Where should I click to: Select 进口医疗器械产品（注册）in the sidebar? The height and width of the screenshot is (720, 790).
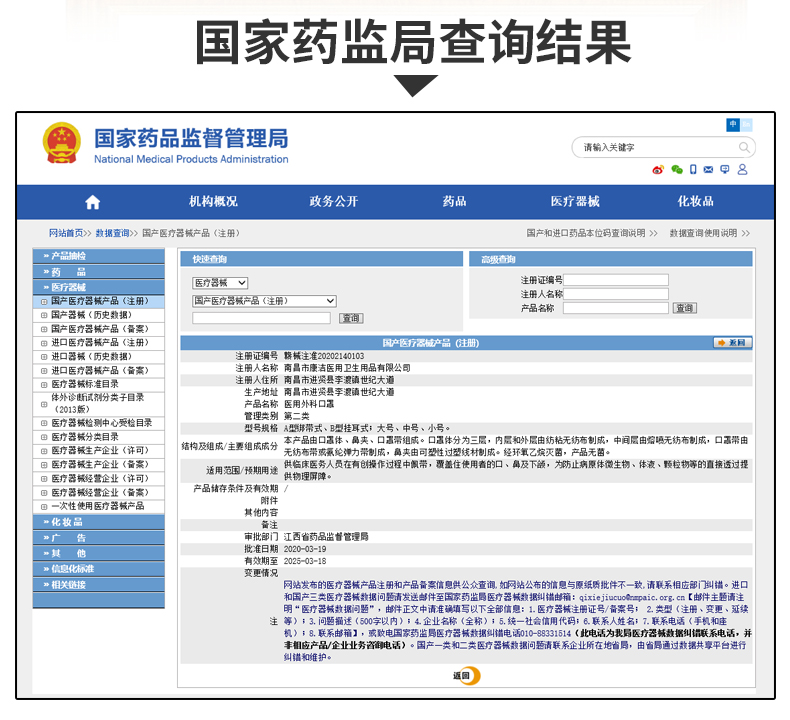99,343
